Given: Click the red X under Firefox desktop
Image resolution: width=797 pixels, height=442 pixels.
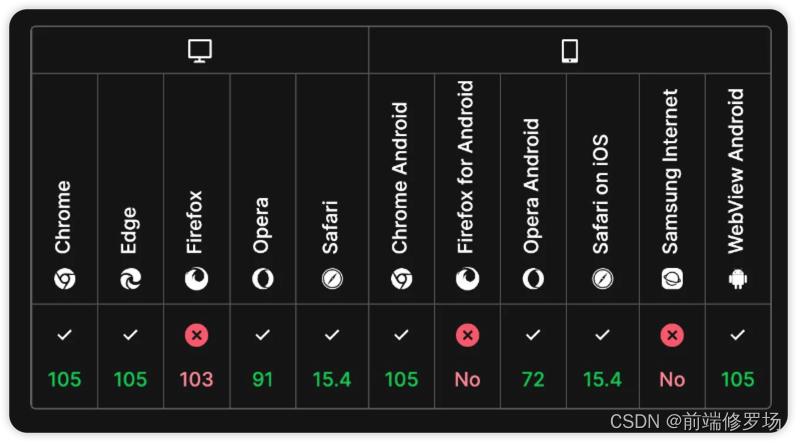Looking at the screenshot, I should tap(197, 336).
